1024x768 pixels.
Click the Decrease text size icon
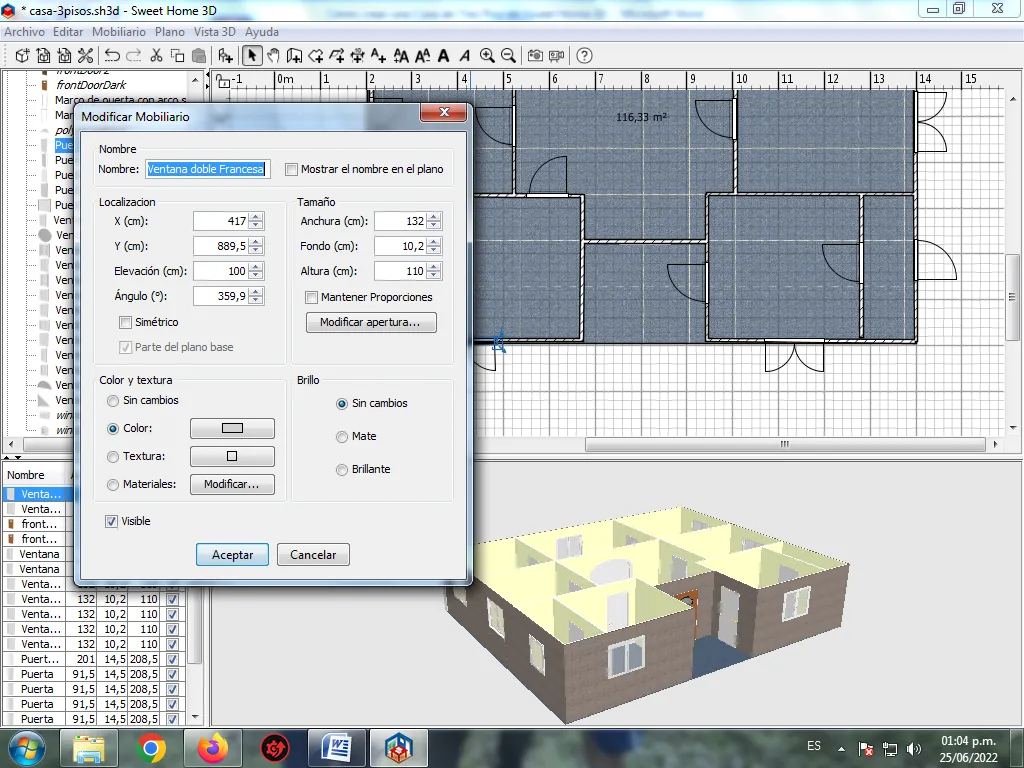[423, 56]
